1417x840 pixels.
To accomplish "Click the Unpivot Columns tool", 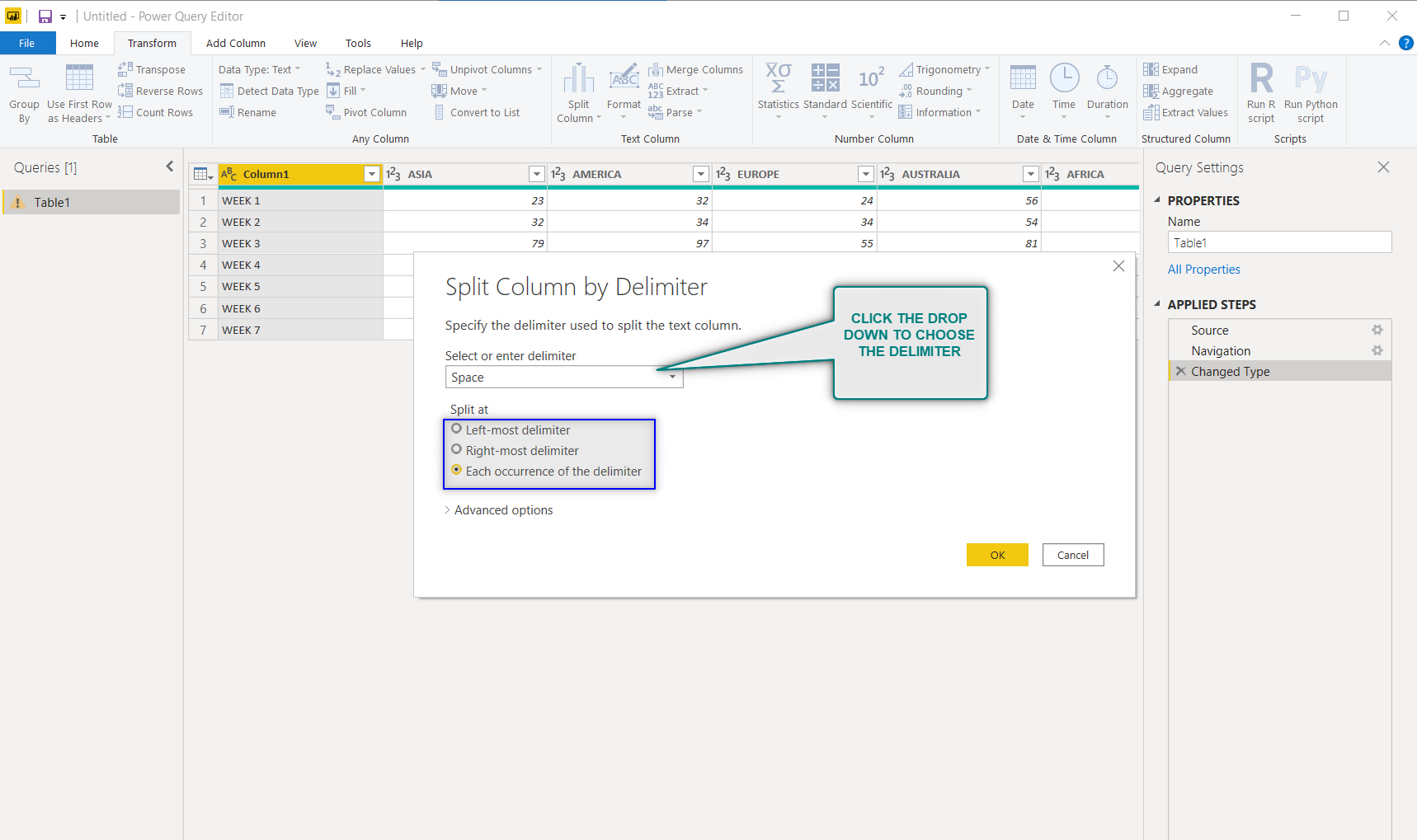I will tap(487, 69).
